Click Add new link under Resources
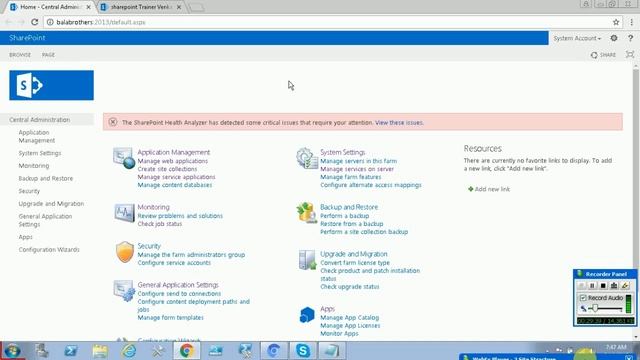Image resolution: width=640 pixels, height=360 pixels. pos(489,189)
